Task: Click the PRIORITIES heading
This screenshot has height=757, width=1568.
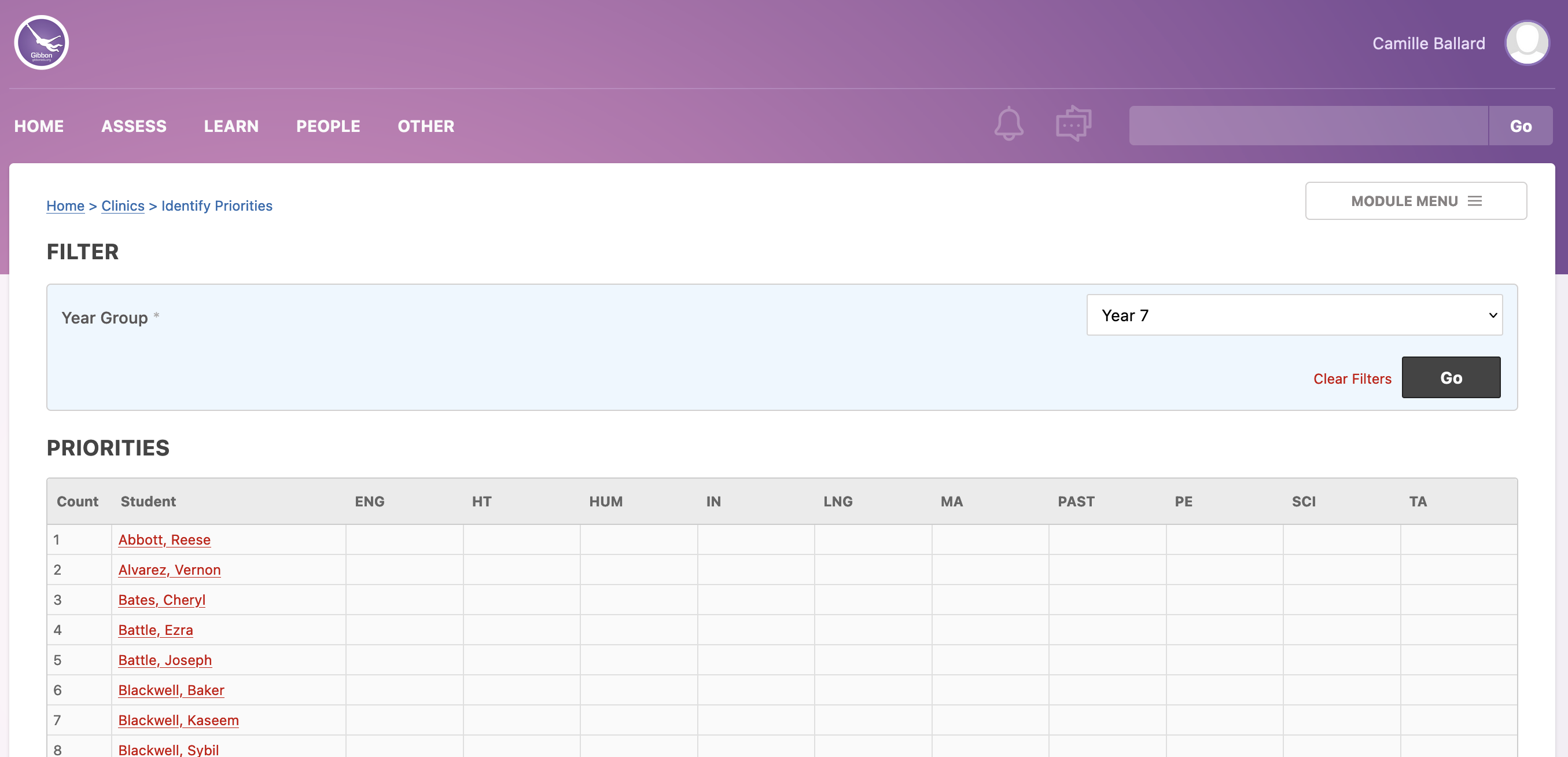Action: [x=108, y=447]
